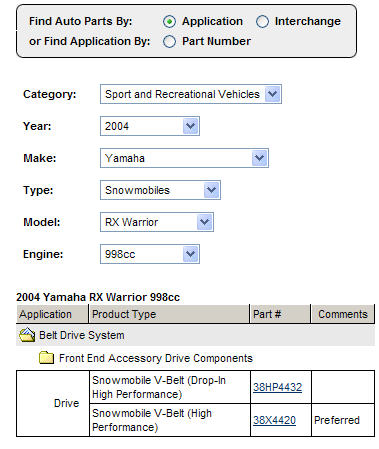Click the Part # column header

[x=280, y=314]
